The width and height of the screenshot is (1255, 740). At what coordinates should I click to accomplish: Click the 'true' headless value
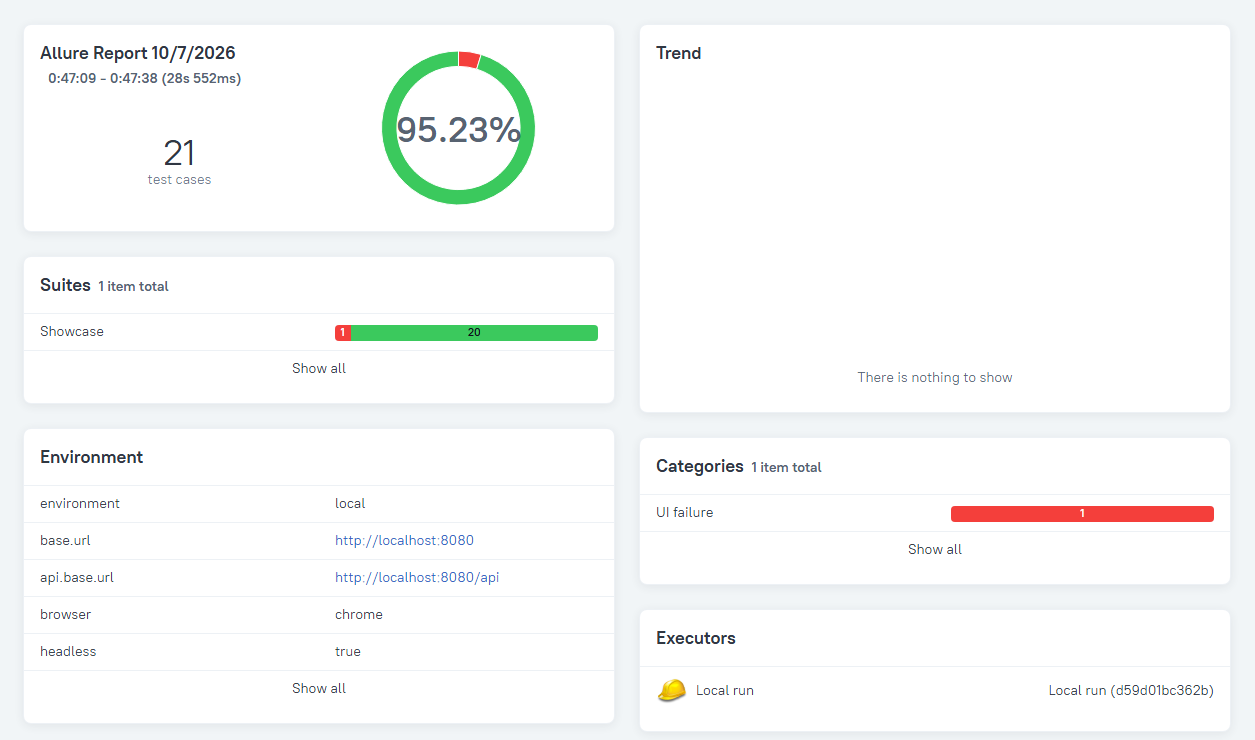tap(348, 651)
